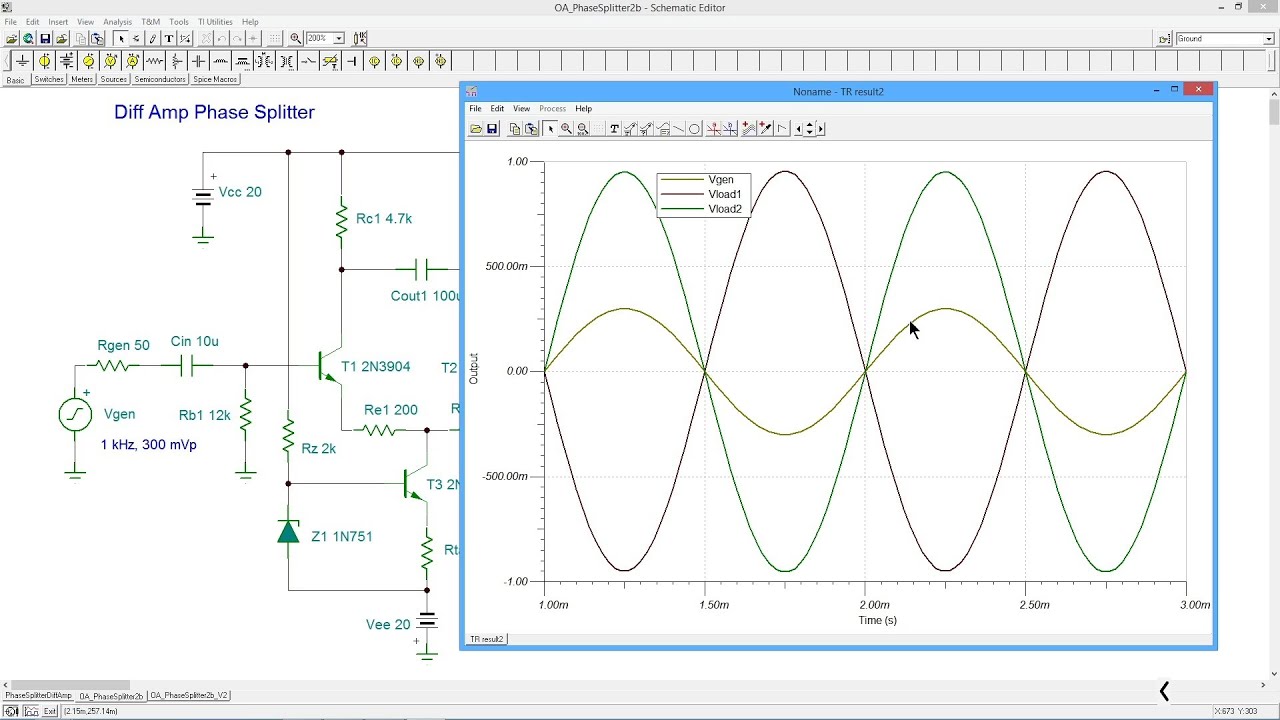The width and height of the screenshot is (1280, 720).
Task: Switch to OA_PhaseSplitter2b_V2 schematic tab
Action: [x=189, y=695]
